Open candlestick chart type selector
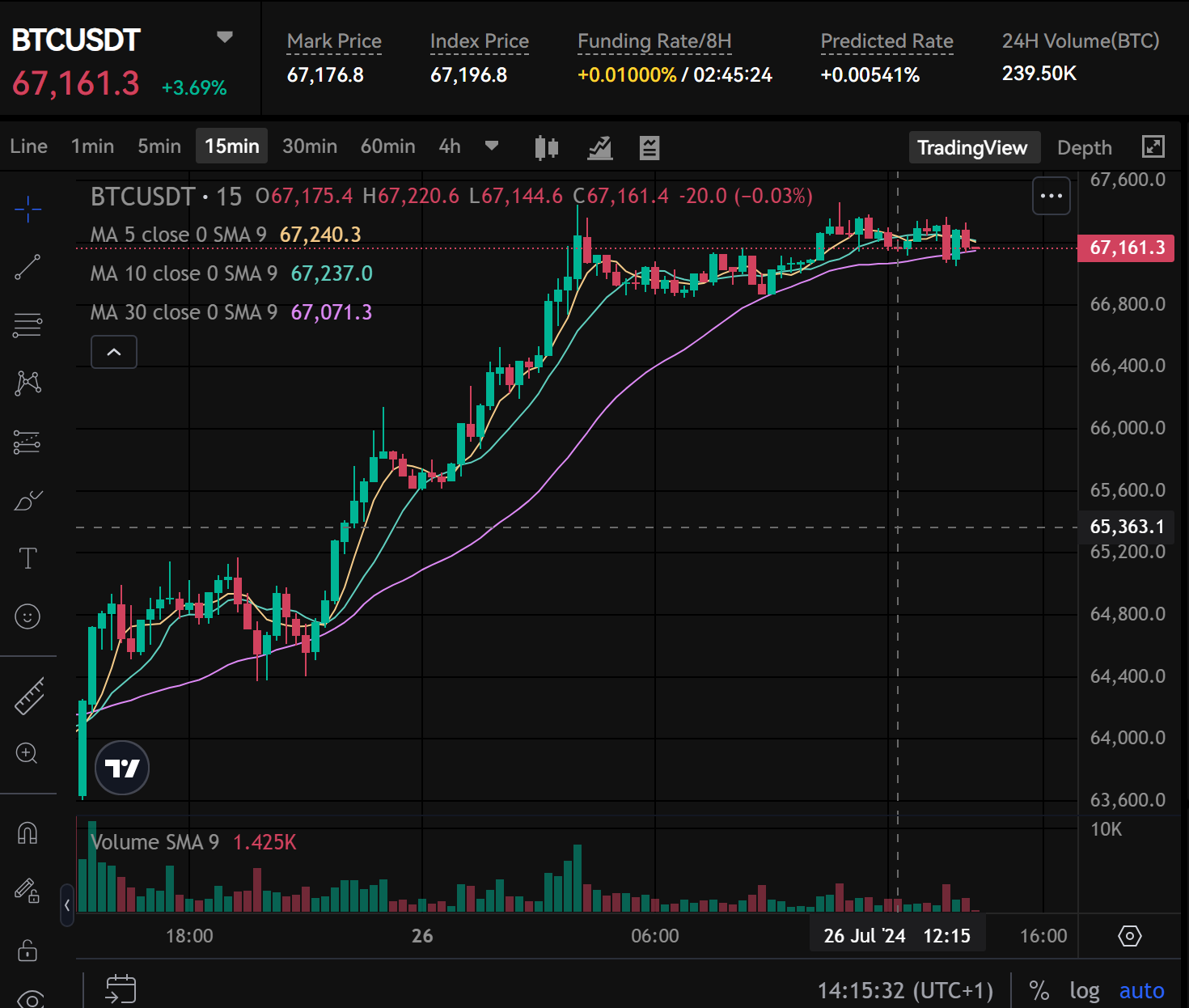 [547, 147]
